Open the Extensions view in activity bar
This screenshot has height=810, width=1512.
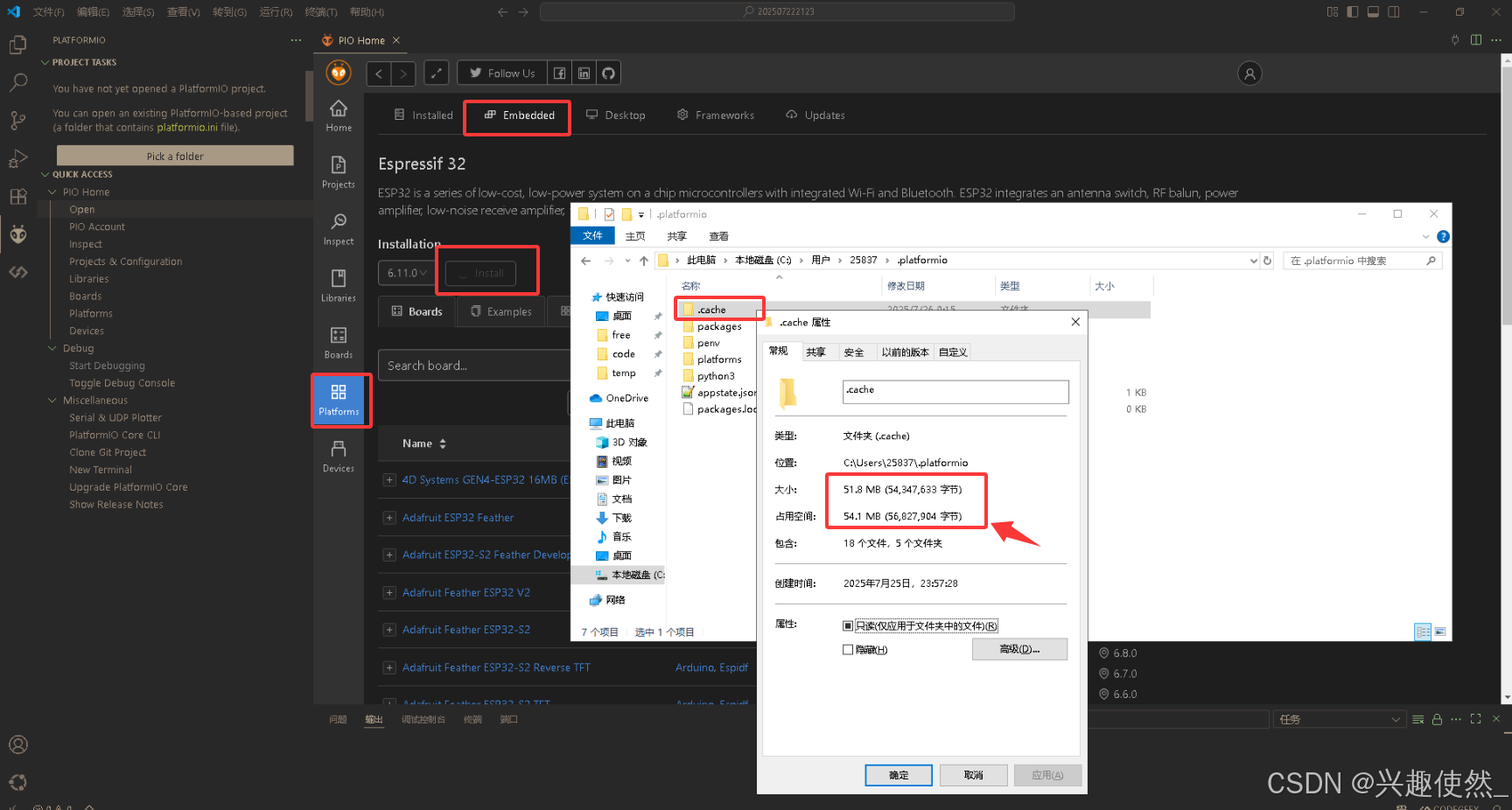17,197
